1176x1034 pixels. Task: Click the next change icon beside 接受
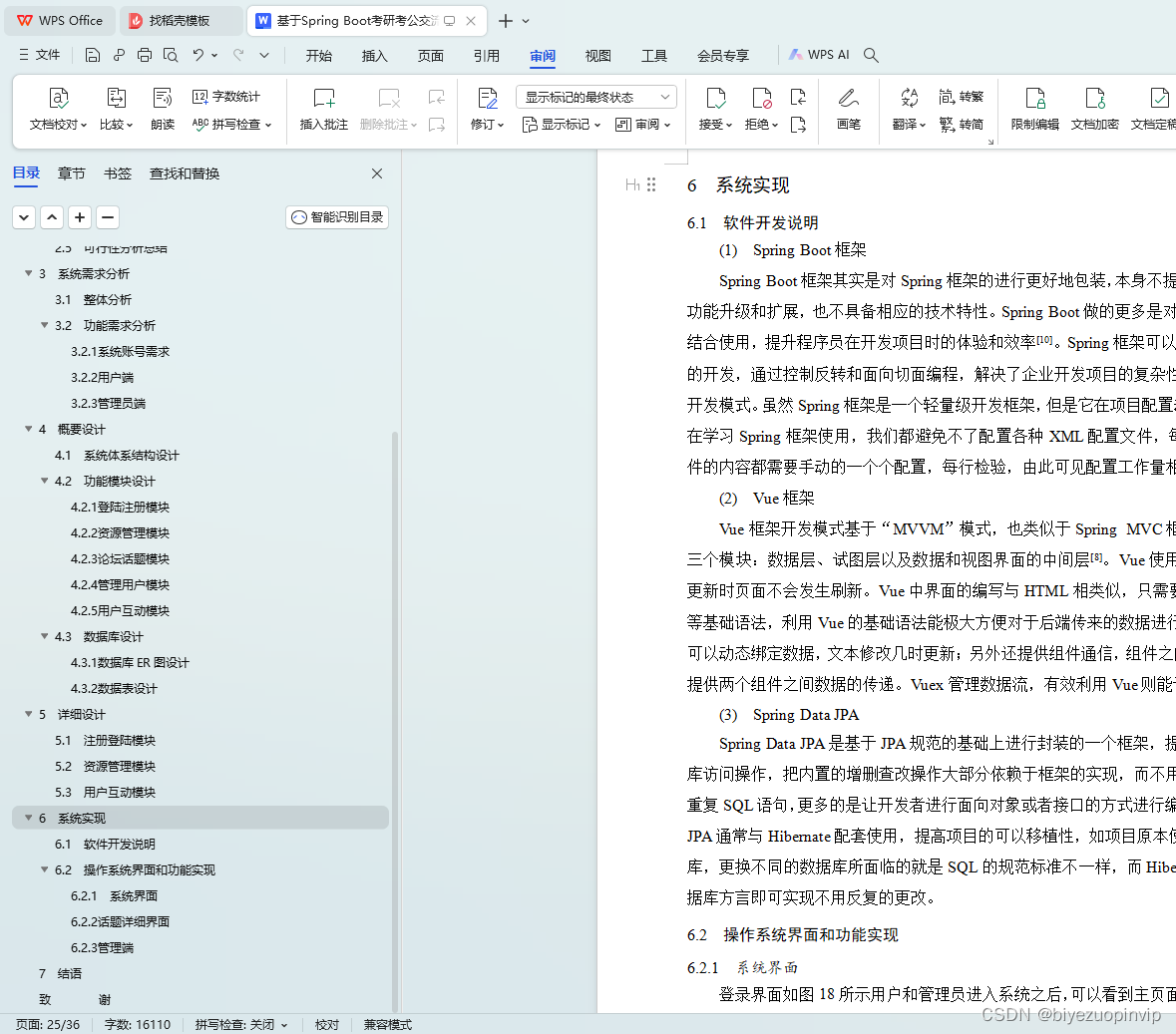pyautogui.click(x=799, y=124)
